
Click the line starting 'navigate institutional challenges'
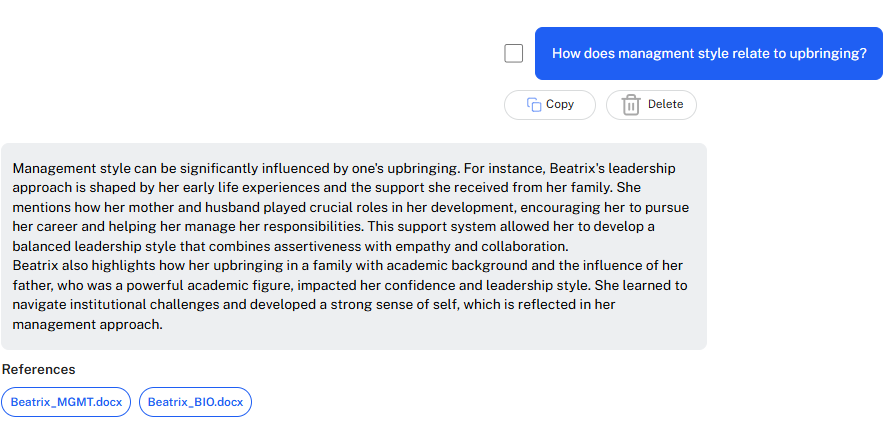click(x=314, y=305)
